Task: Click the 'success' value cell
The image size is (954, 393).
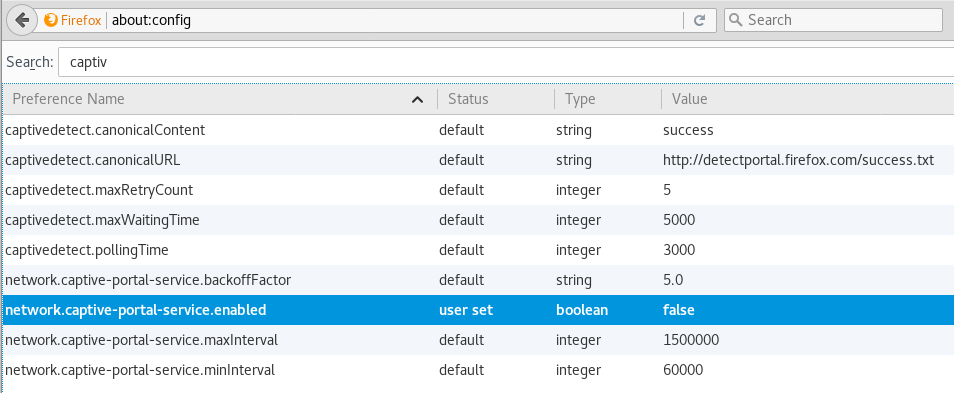Action: tap(688, 130)
